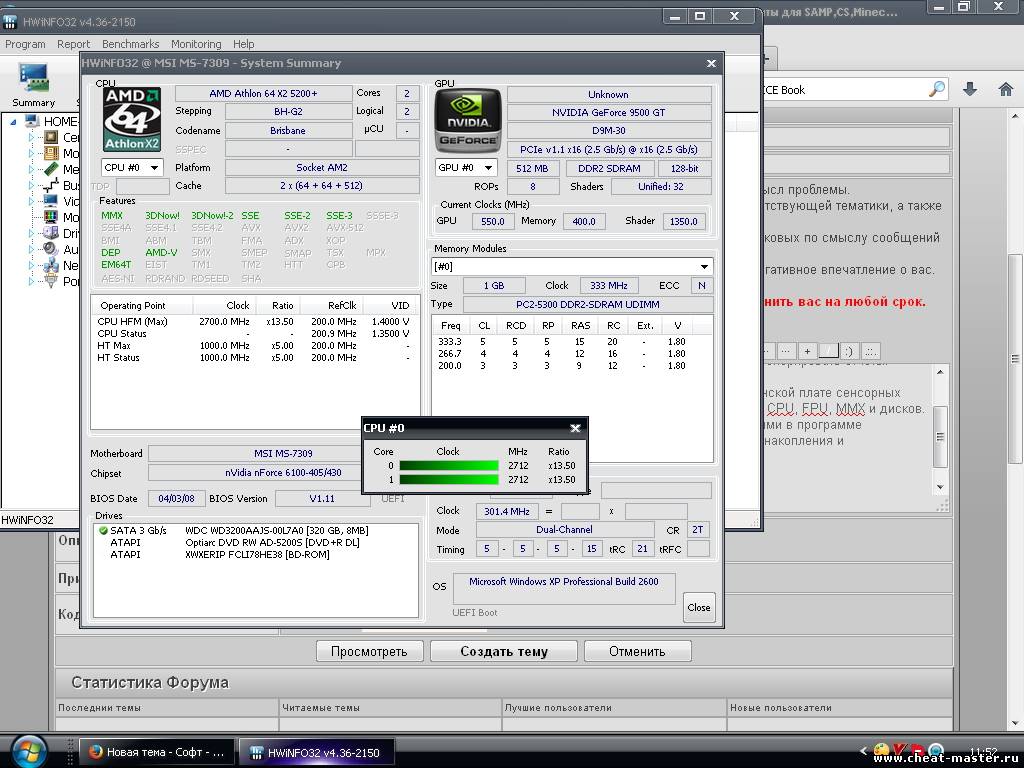
Task: Click the browser home icon
Action: coord(1006,89)
